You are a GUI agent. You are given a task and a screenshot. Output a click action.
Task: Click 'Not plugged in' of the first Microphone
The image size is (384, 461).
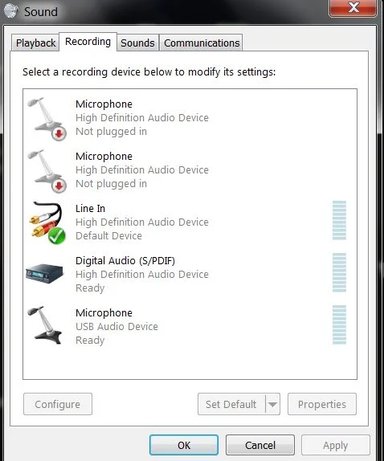(x=111, y=131)
